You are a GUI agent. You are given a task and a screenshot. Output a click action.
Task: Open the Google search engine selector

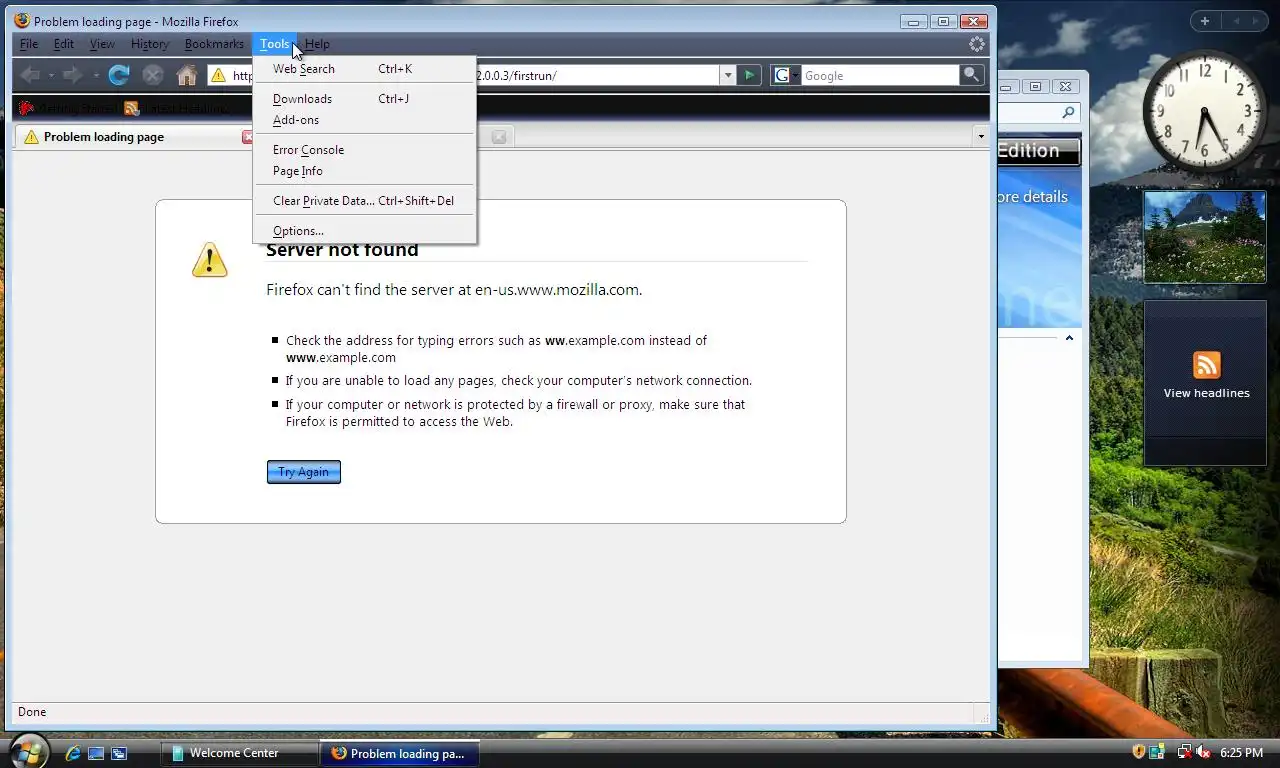pos(786,75)
